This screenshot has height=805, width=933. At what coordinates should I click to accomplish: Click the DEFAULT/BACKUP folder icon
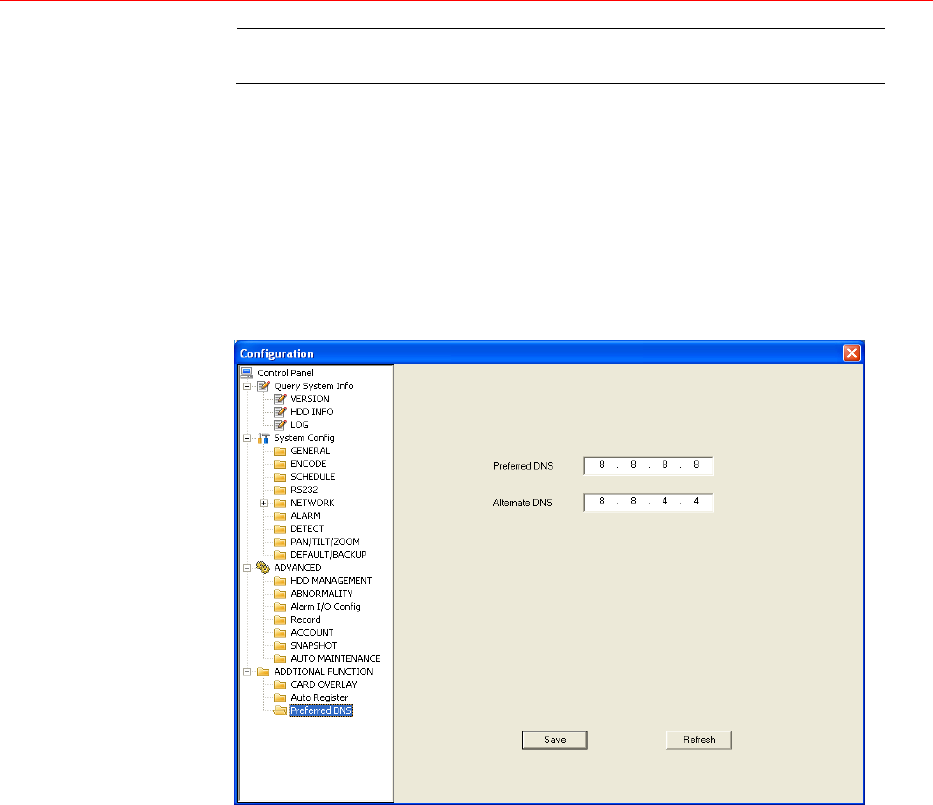[280, 555]
